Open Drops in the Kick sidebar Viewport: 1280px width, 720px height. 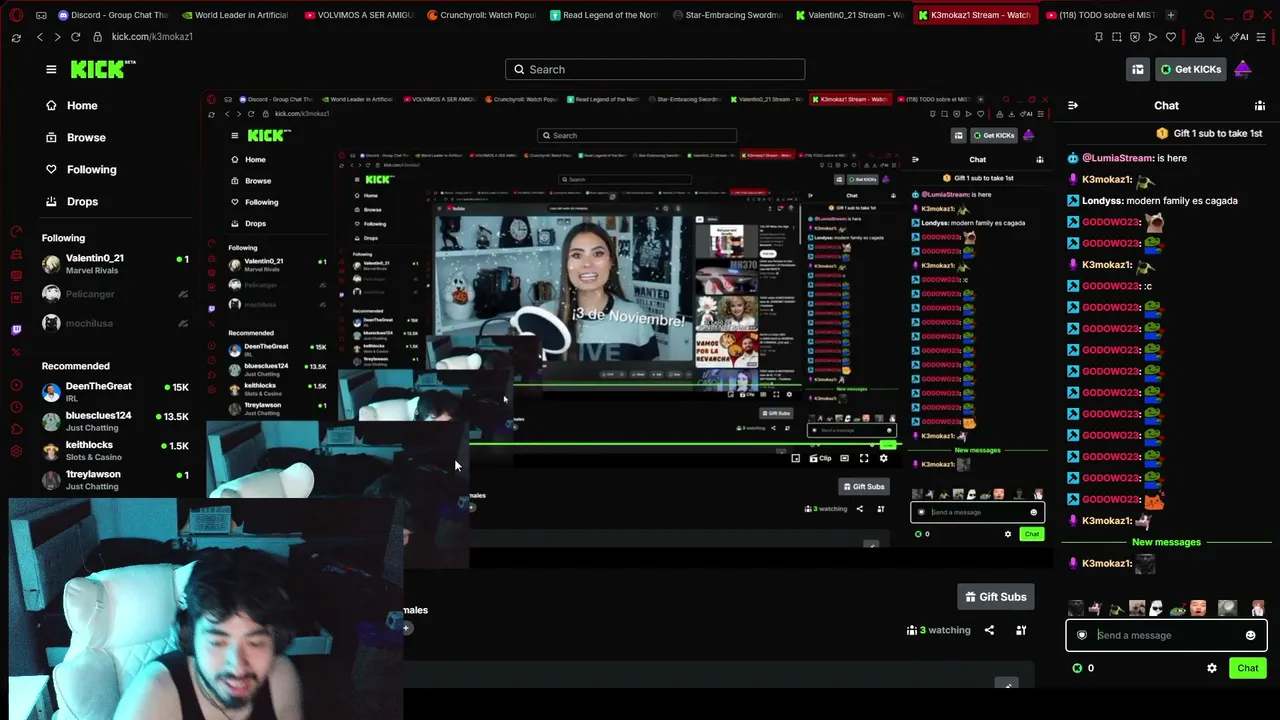(72, 201)
